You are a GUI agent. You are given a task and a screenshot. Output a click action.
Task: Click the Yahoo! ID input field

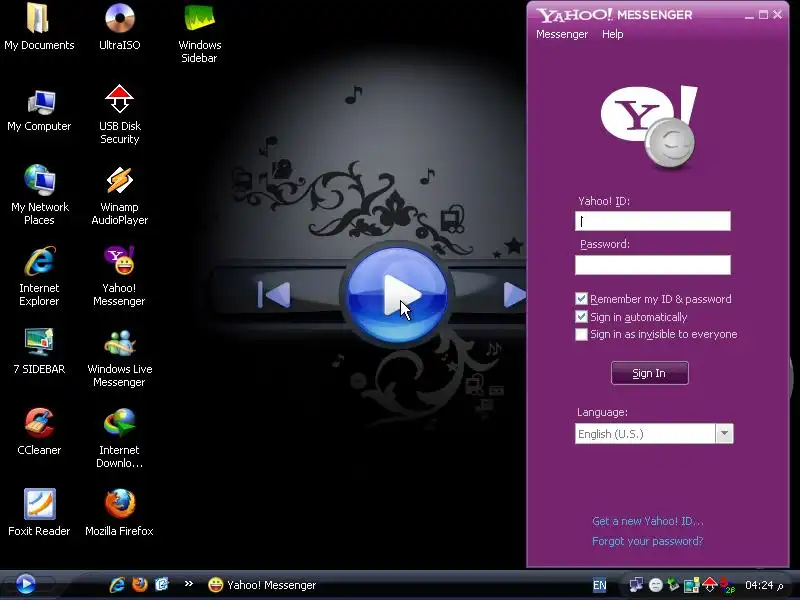tap(653, 221)
